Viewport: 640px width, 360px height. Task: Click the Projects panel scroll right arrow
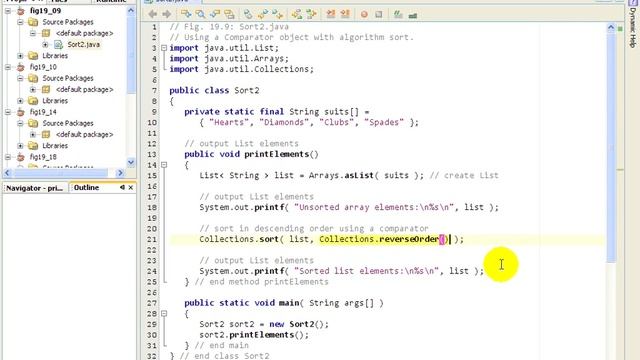120,173
